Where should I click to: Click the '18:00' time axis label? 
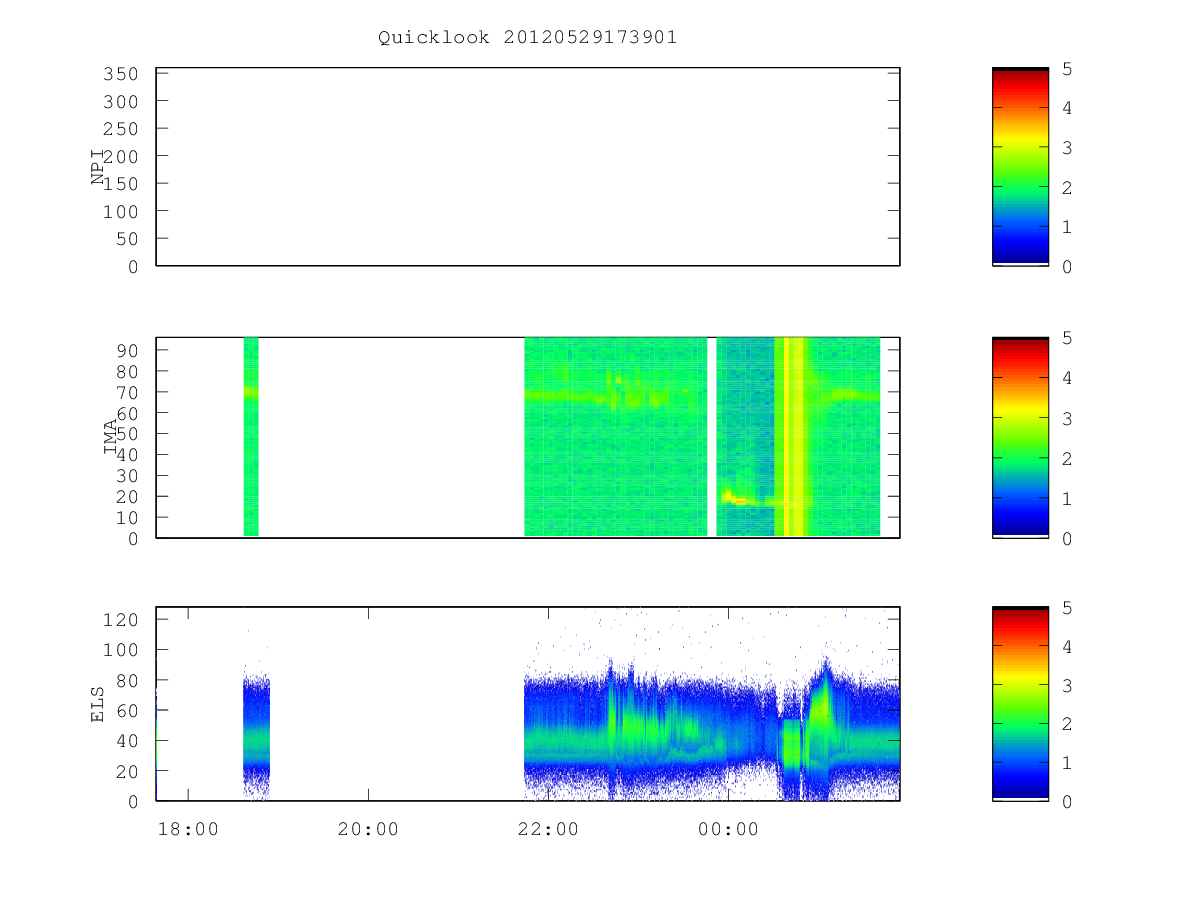click(188, 829)
